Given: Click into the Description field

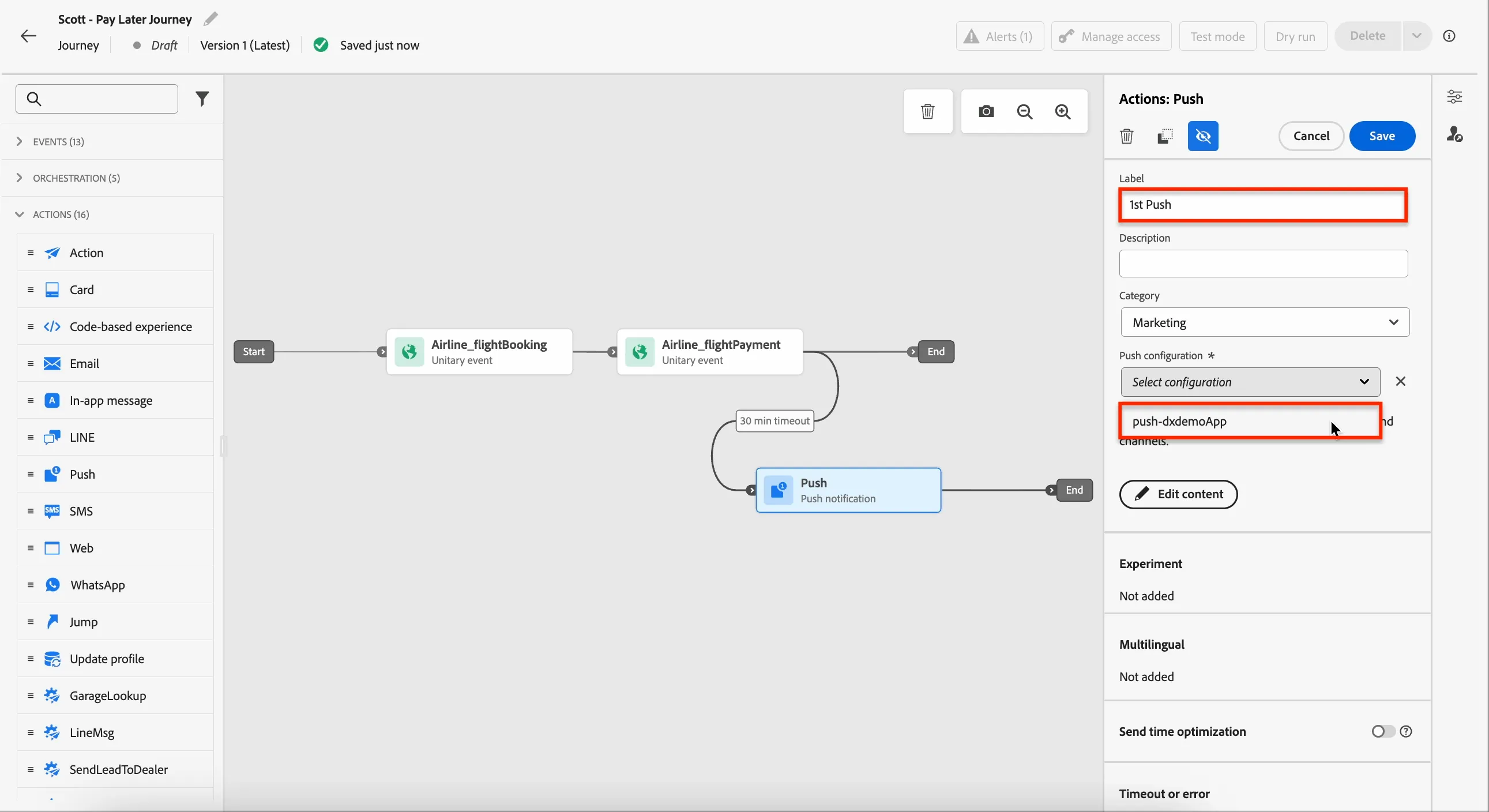Looking at the screenshot, I should 1263,264.
